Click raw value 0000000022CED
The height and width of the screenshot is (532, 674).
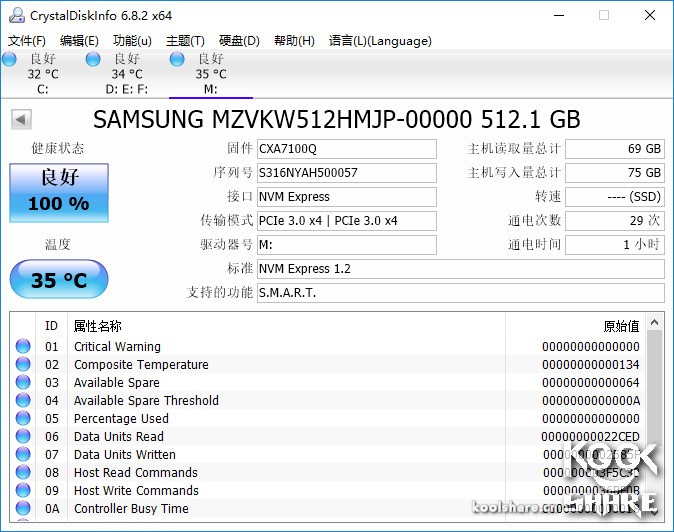[x=590, y=437]
